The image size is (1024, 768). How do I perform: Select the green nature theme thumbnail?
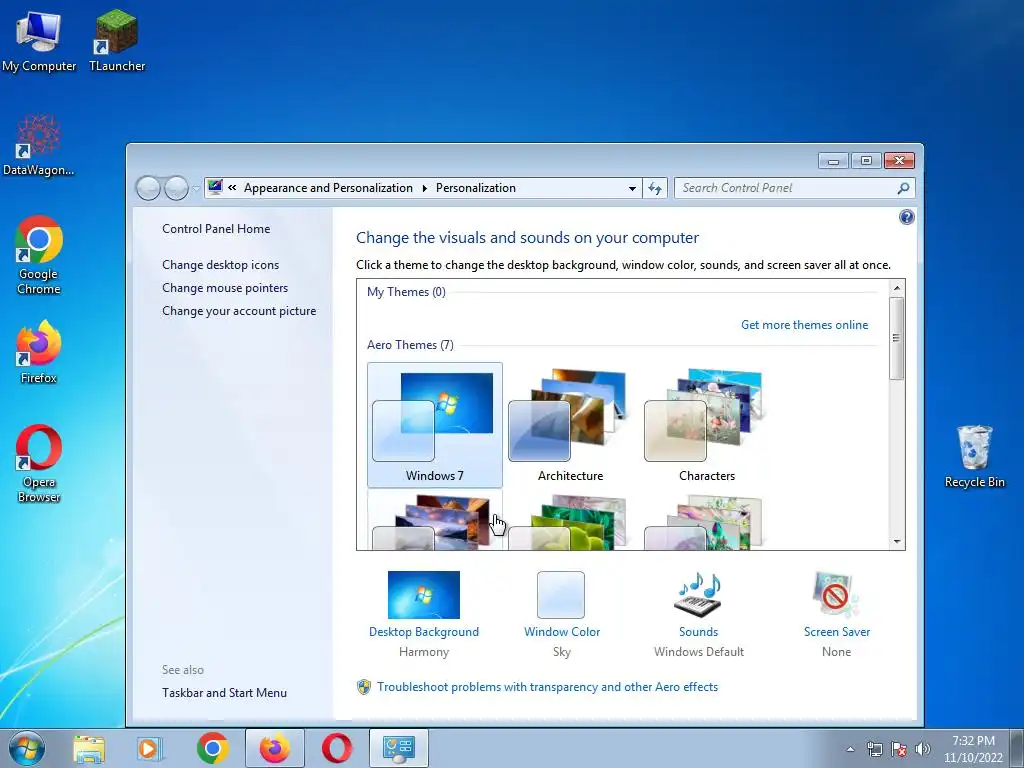pyautogui.click(x=570, y=521)
